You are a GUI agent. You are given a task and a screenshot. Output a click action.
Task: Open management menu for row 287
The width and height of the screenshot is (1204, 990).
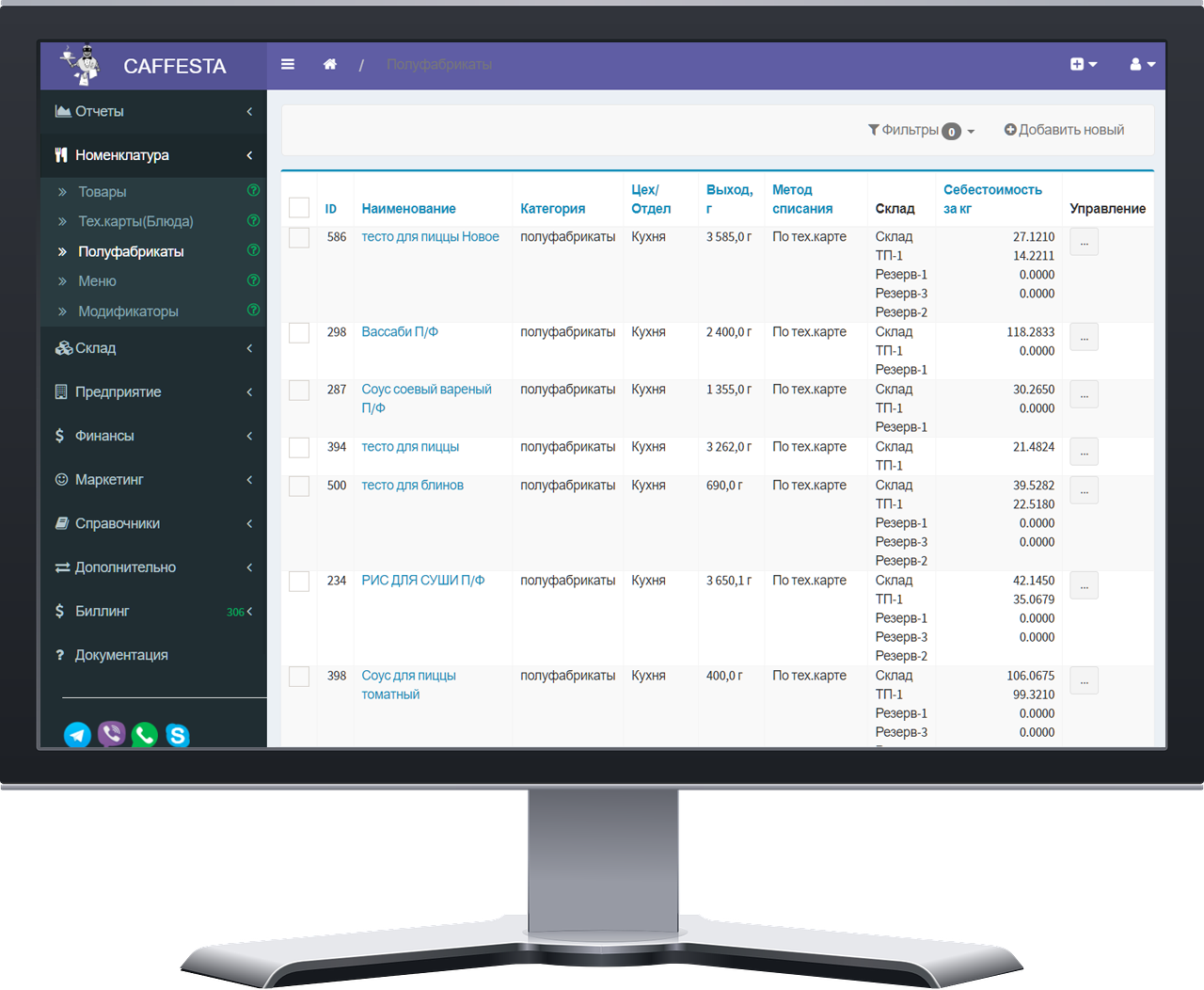coord(1084,394)
